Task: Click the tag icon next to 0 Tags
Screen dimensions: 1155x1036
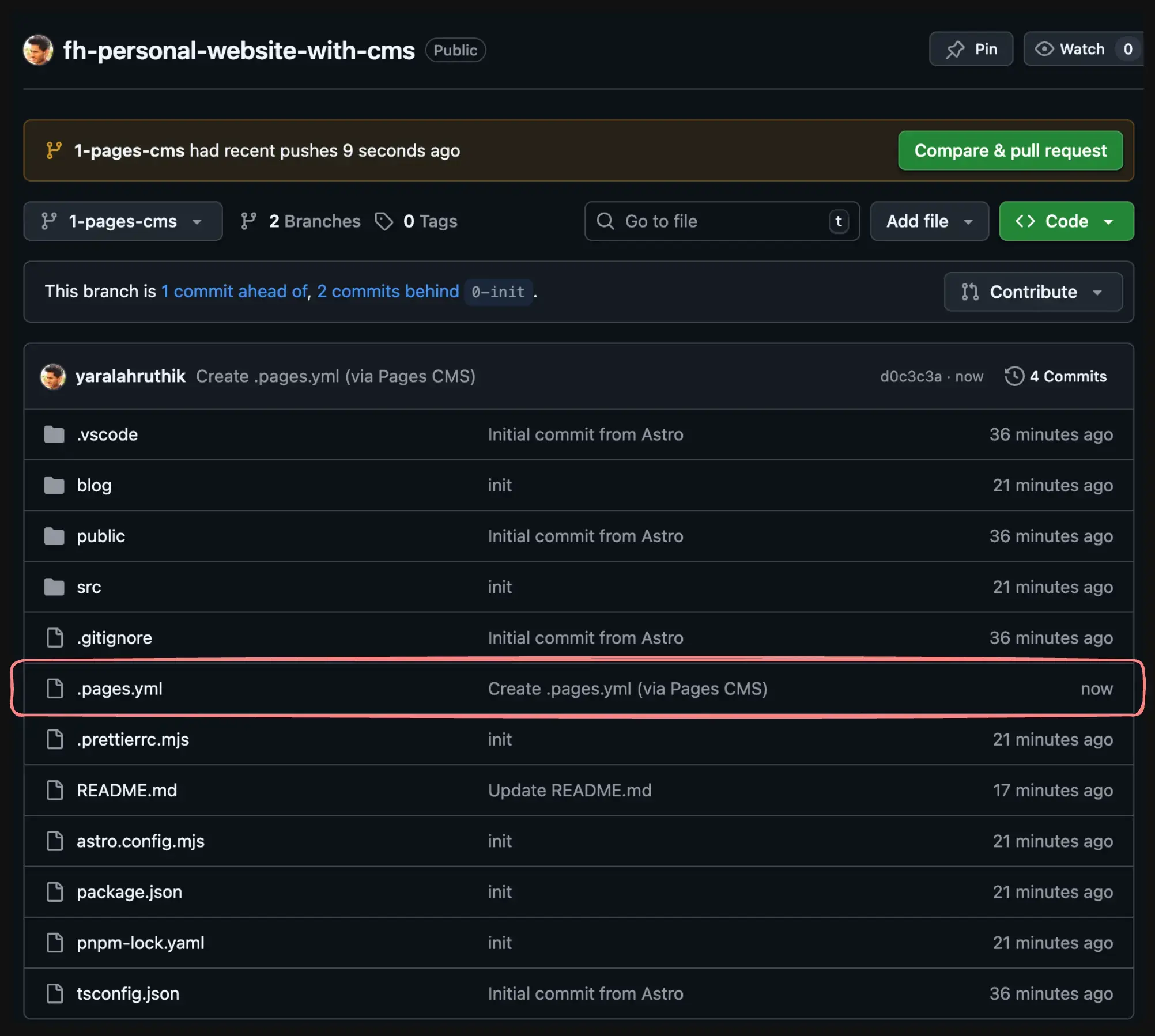Action: pos(384,221)
